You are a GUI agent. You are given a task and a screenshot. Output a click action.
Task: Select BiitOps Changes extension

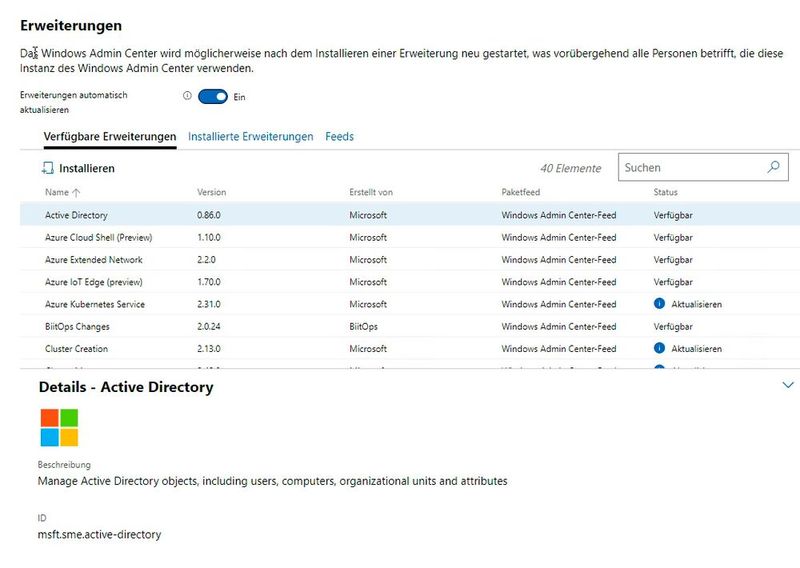point(410,327)
